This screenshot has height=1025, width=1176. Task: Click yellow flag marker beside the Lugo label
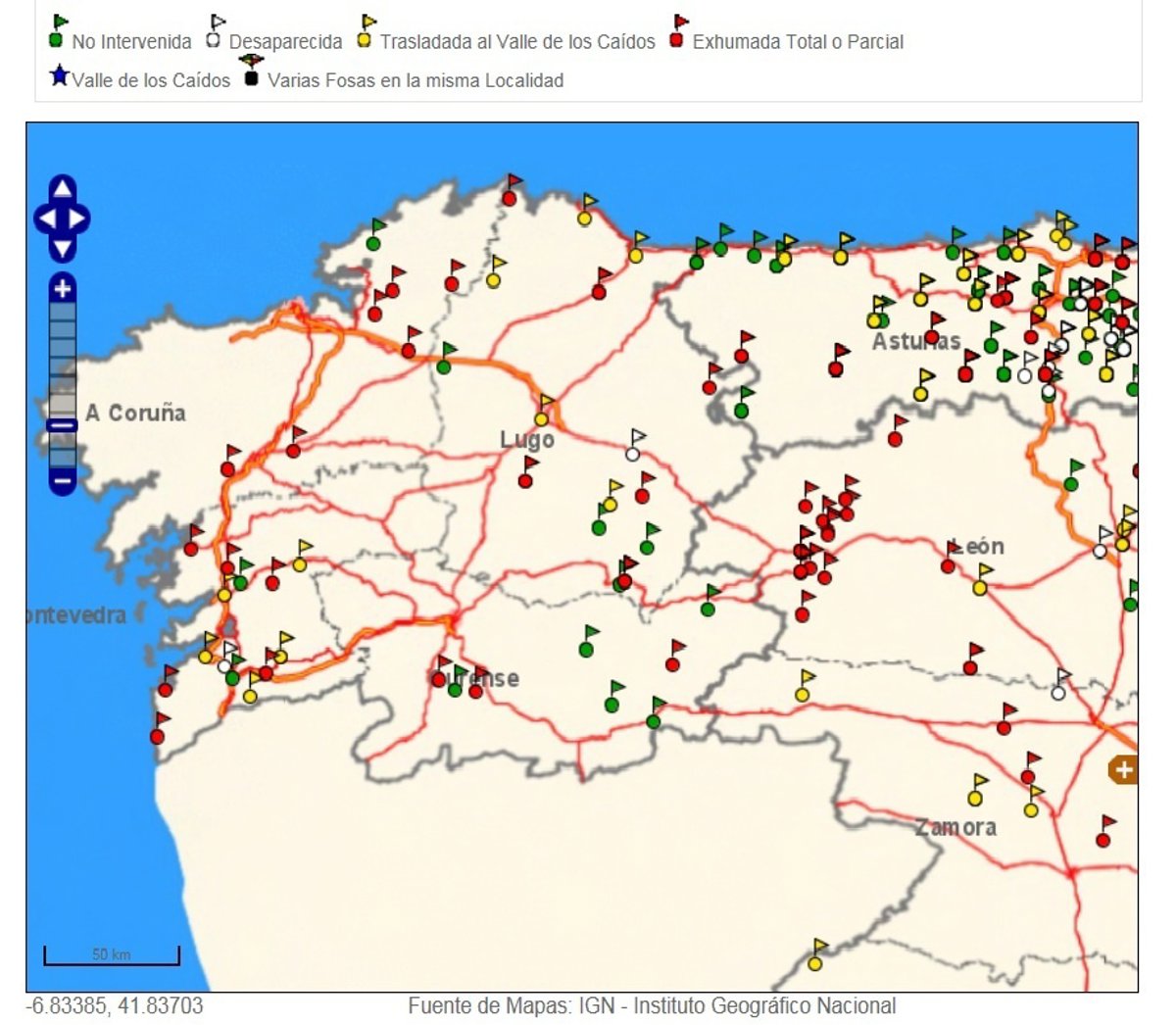542,416
